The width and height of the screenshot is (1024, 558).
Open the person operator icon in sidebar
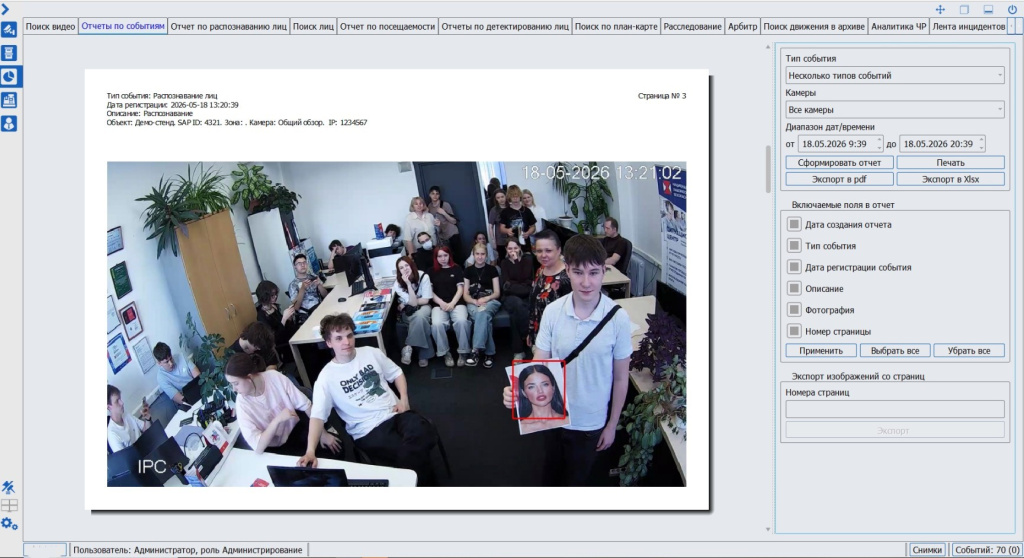click(9, 123)
